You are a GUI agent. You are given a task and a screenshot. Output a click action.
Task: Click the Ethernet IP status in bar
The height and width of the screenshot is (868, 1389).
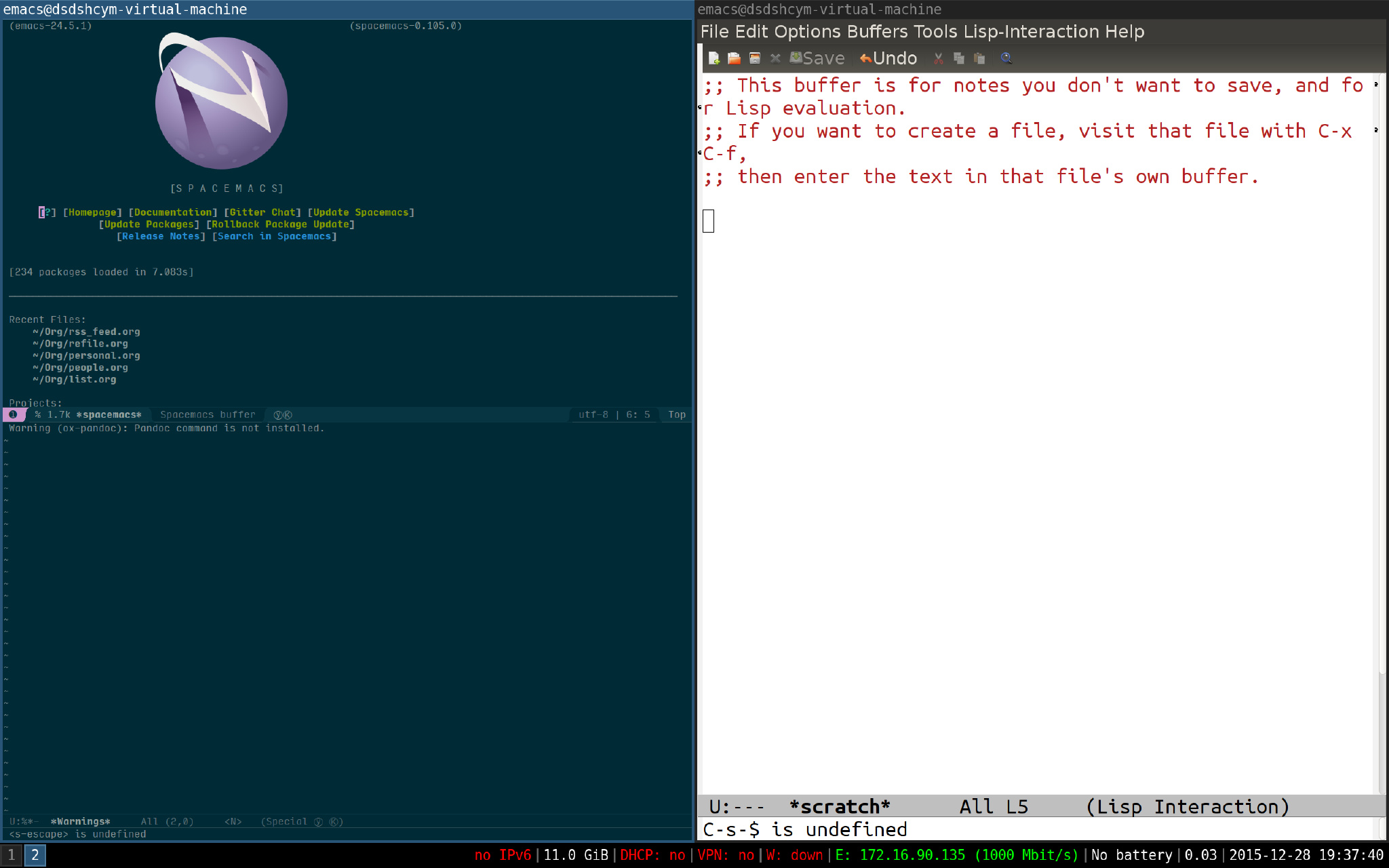(x=956, y=855)
